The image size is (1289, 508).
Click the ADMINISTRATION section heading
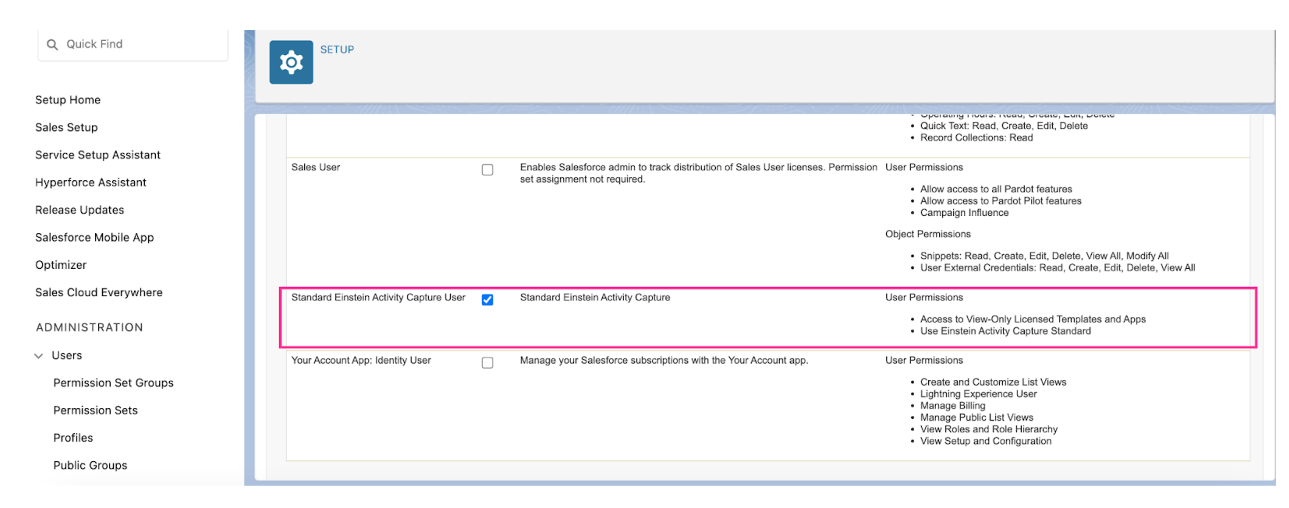(90, 327)
